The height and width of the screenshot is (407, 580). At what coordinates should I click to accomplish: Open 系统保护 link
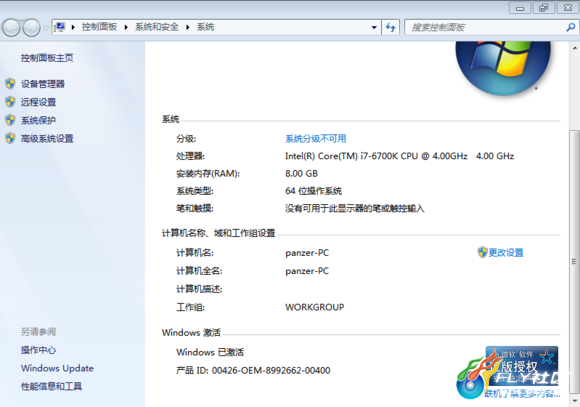coord(38,120)
